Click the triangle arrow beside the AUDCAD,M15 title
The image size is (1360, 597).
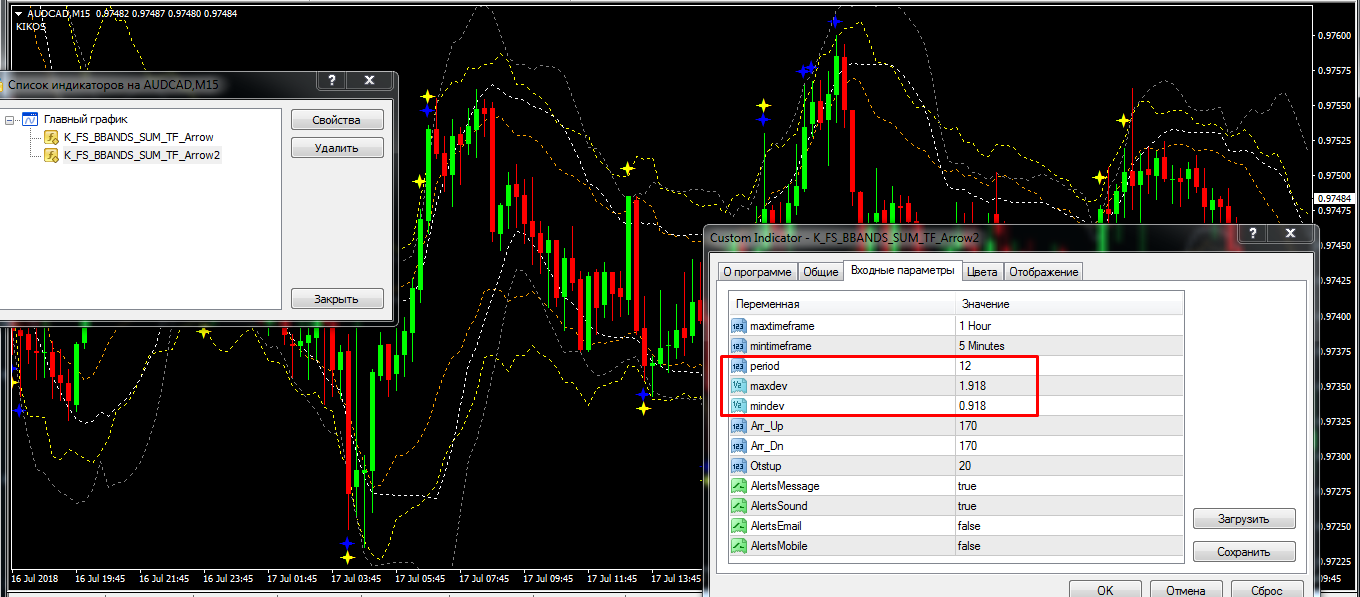[x=18, y=12]
